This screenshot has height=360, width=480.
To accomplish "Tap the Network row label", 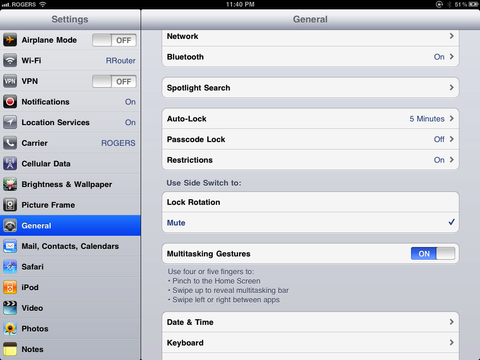I will pos(182,36).
